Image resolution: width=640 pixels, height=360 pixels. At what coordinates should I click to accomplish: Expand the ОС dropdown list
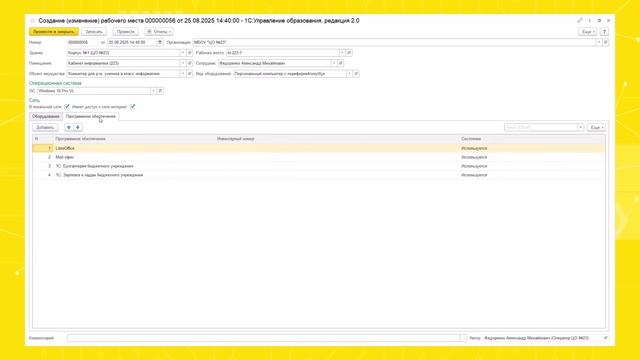(x=153, y=91)
